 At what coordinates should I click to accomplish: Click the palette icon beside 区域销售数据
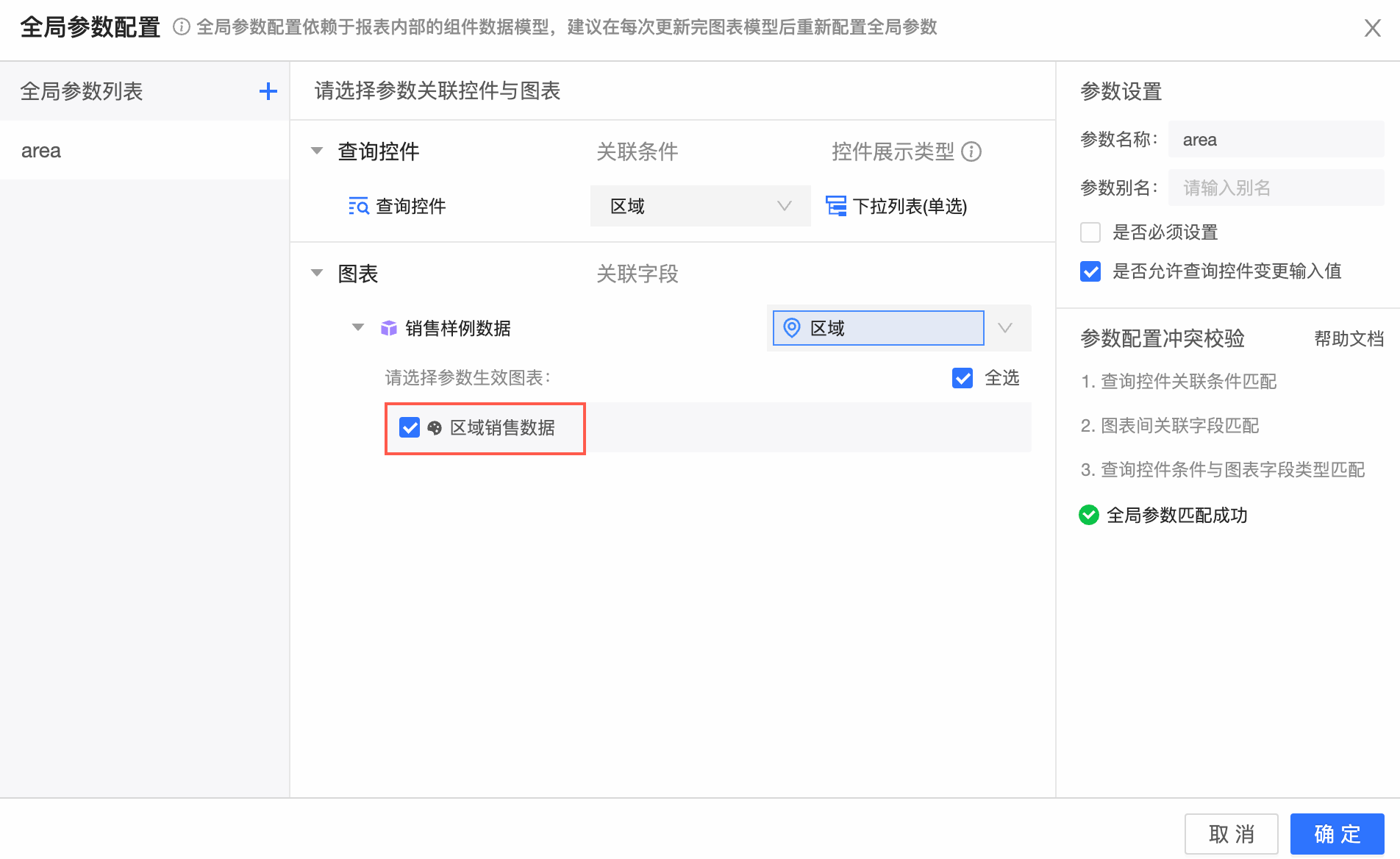pyautogui.click(x=435, y=428)
